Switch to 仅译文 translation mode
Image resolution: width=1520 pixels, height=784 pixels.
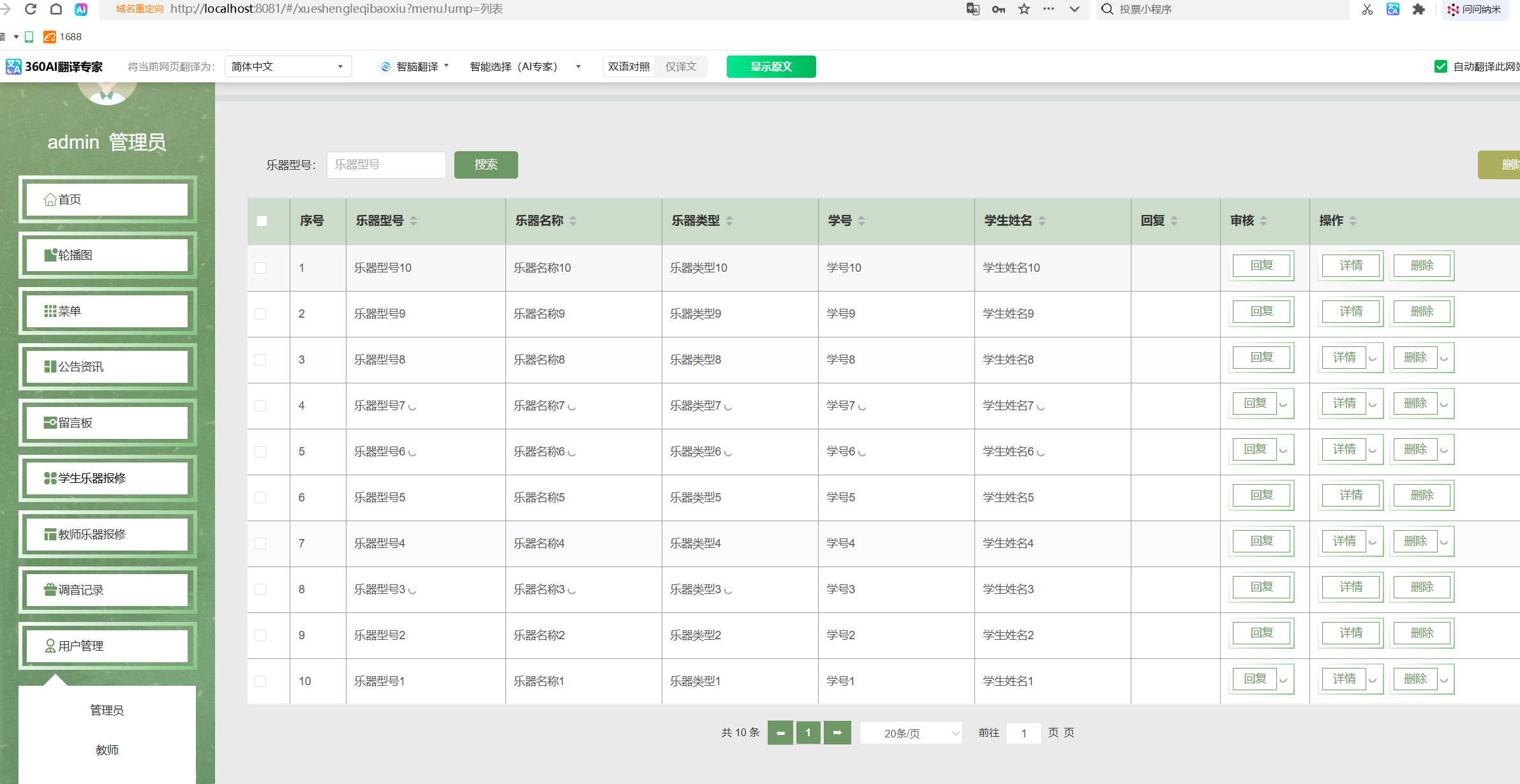click(x=680, y=66)
